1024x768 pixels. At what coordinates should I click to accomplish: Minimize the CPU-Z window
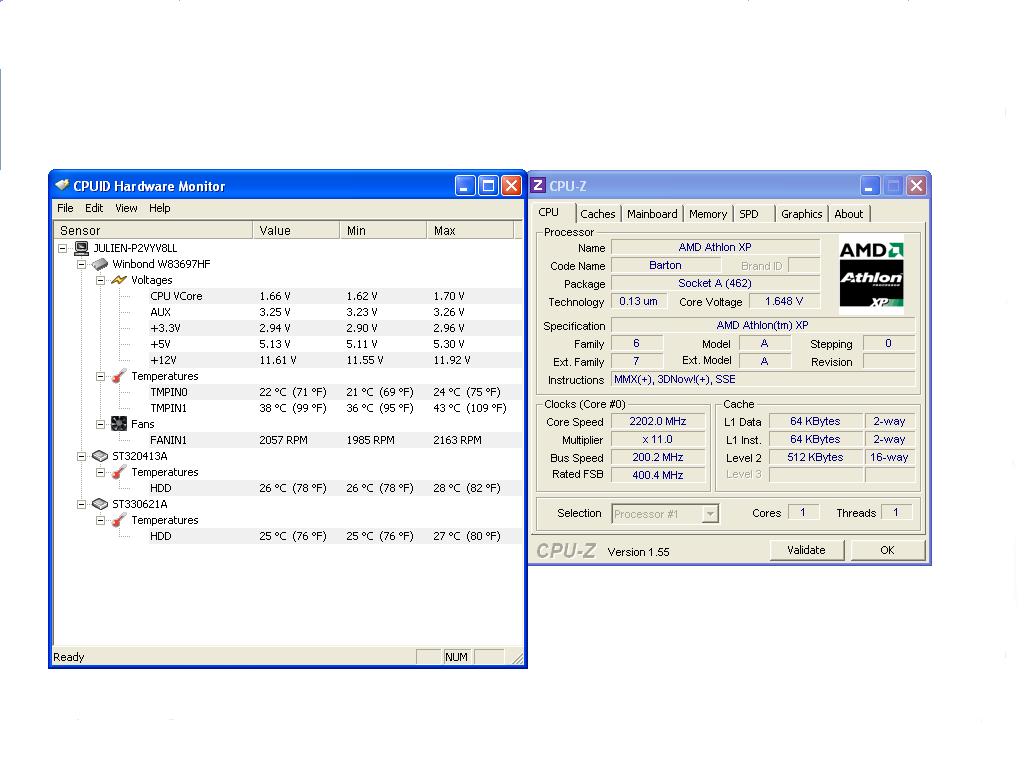[869, 186]
